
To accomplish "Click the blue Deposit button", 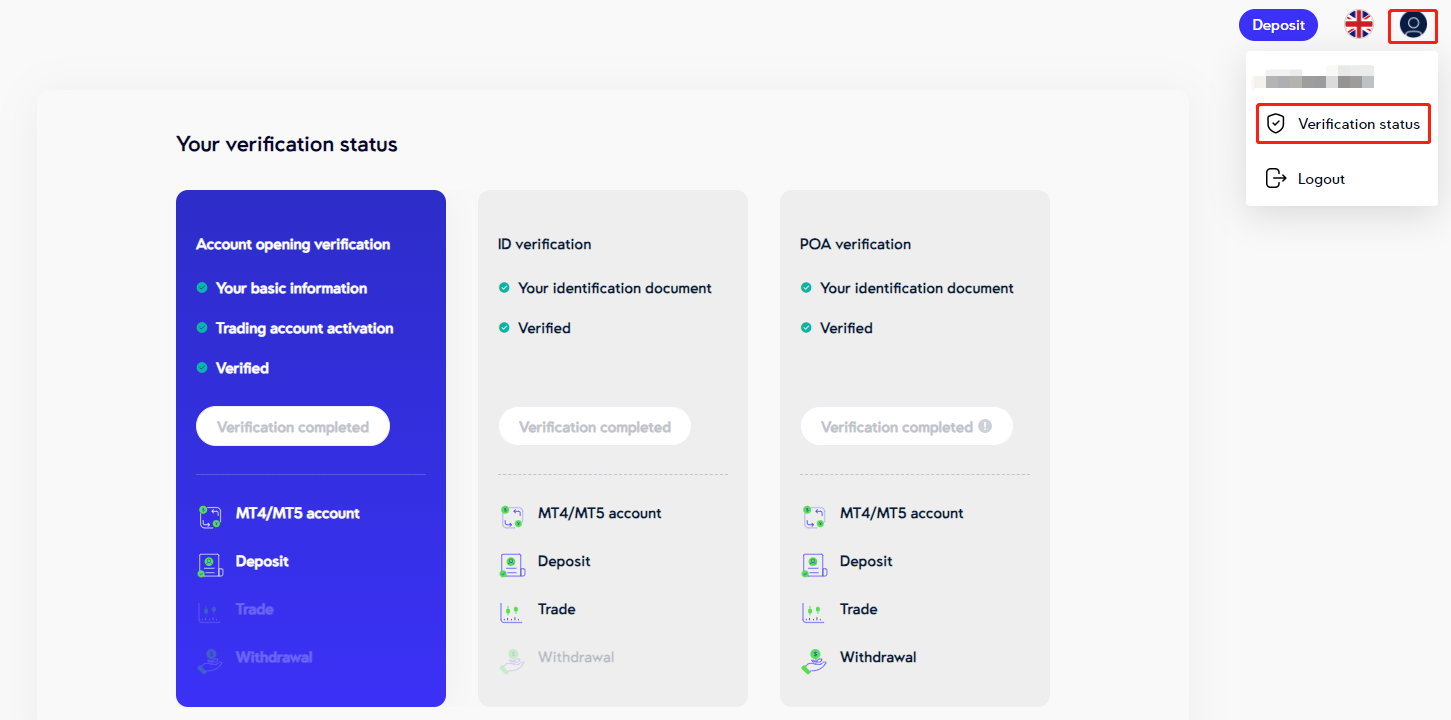I will click(x=1278, y=25).
